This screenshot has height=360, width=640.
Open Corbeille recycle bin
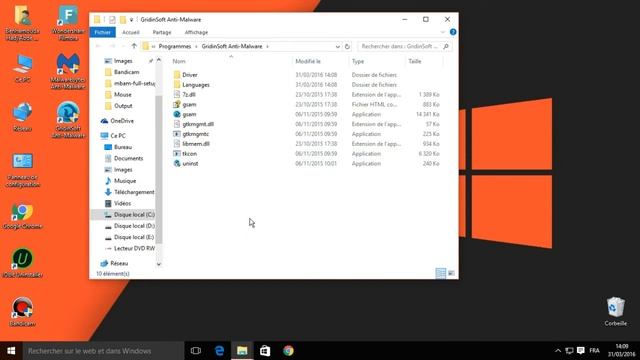pyautogui.click(x=616, y=311)
